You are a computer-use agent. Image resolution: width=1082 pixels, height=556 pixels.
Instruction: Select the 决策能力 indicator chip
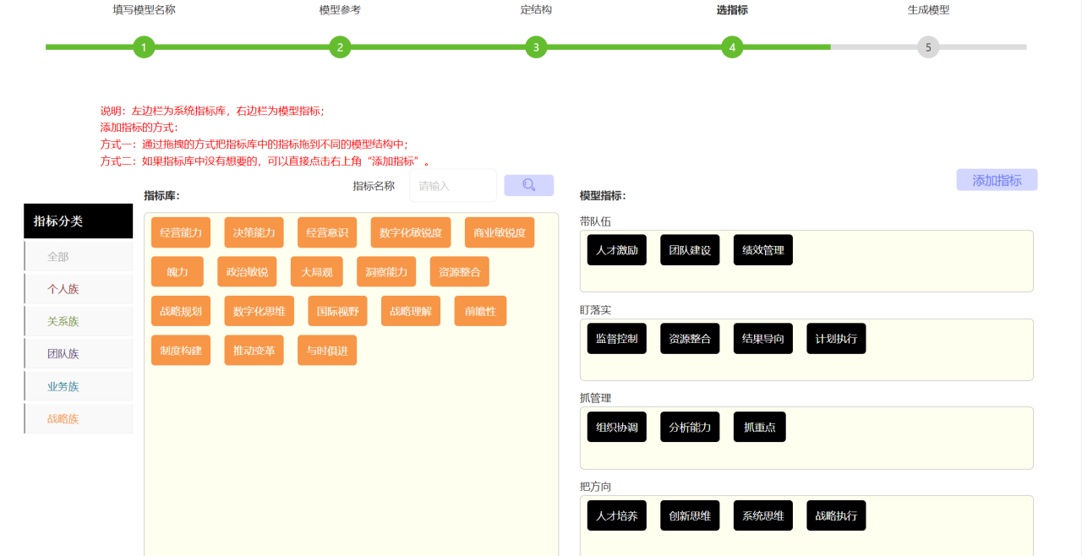click(254, 232)
